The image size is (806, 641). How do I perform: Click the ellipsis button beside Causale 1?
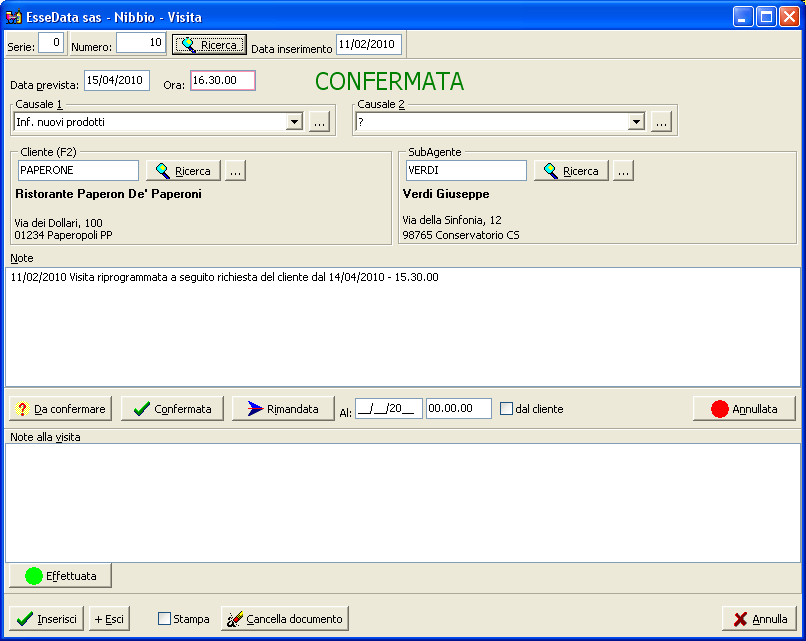[319, 122]
